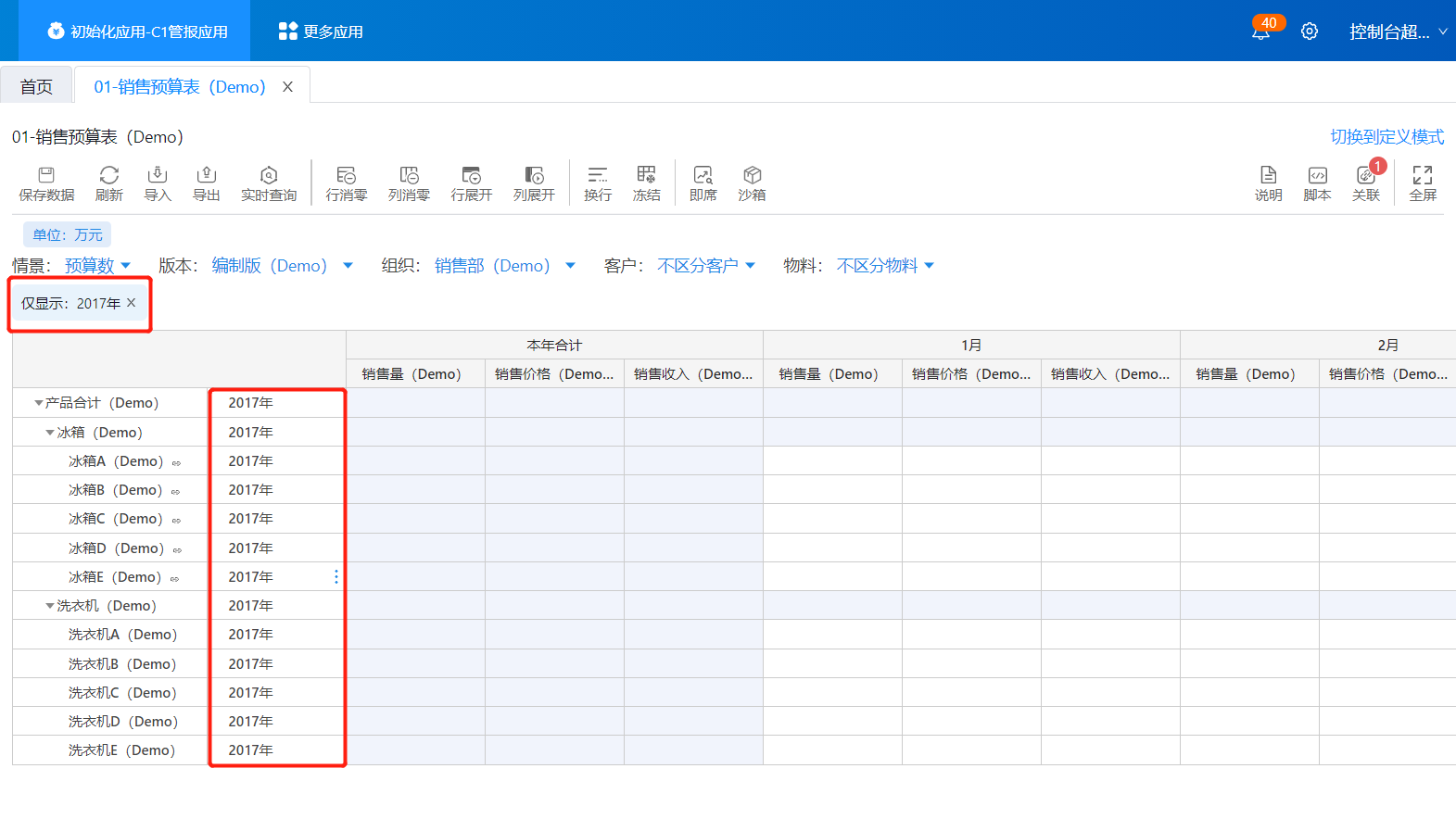
Task: Remove the 仅显示: 2017年 filter tag
Action: [x=132, y=303]
